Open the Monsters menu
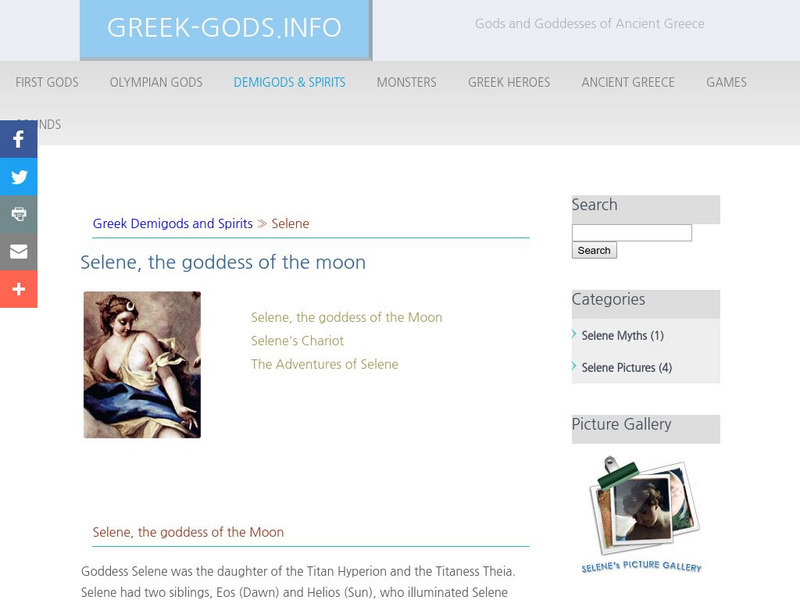This screenshot has width=800, height=600. point(407,82)
